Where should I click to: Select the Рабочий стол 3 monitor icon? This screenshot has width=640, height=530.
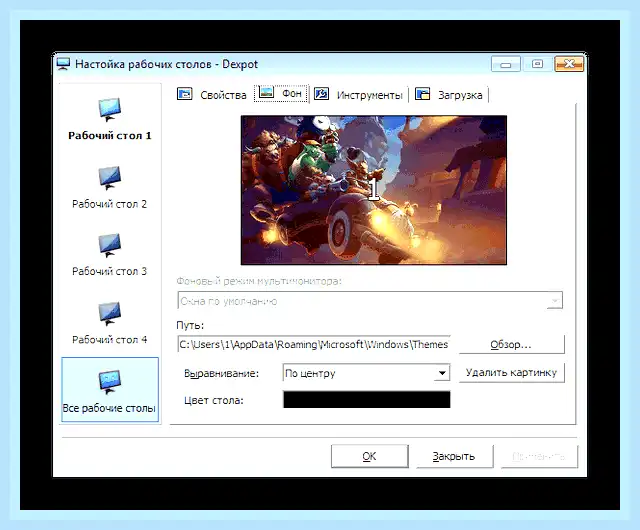pyautogui.click(x=109, y=245)
